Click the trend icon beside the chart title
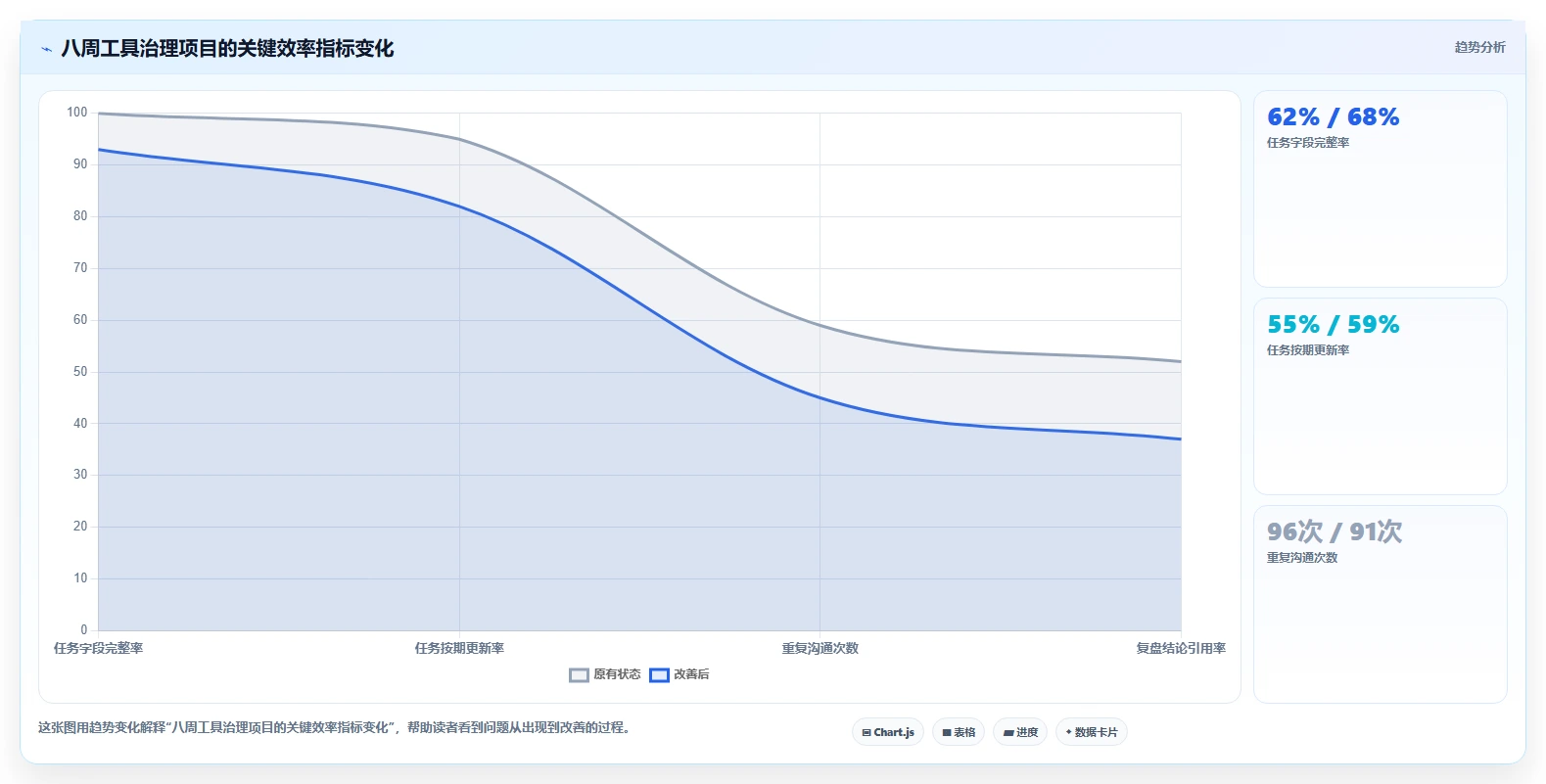The width and height of the screenshot is (1546, 784). (46, 49)
